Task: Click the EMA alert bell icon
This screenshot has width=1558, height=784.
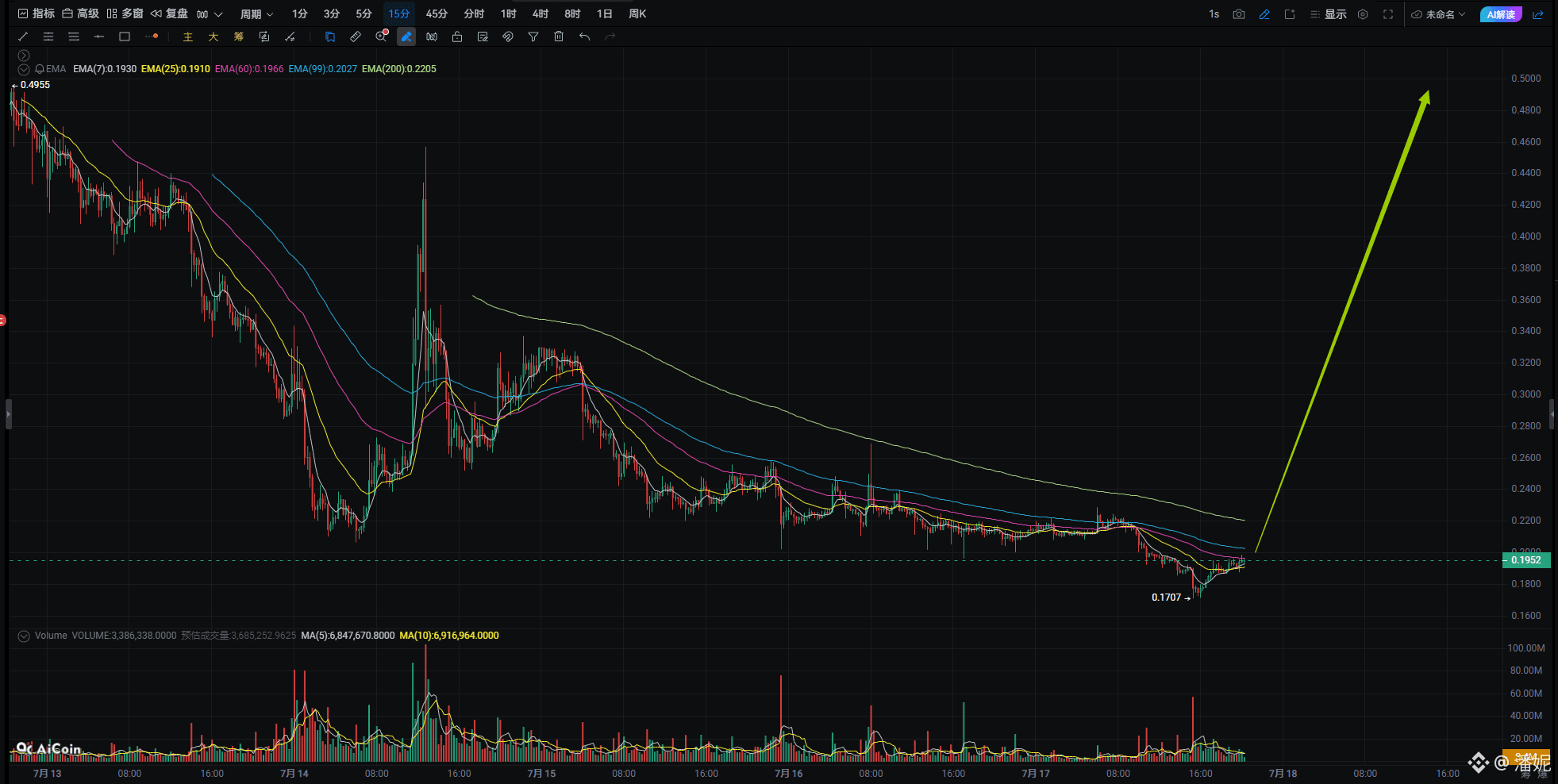Action: (39, 69)
